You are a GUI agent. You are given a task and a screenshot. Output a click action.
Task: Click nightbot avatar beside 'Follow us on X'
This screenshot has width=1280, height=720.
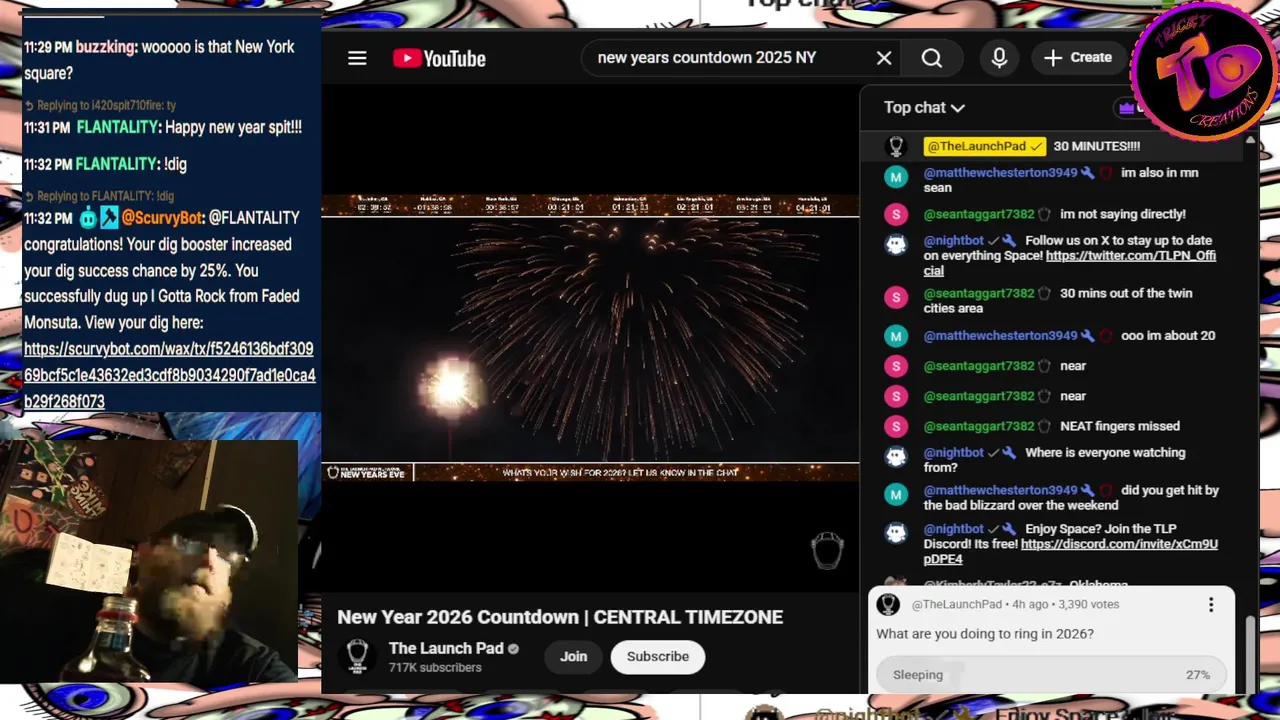(896, 244)
